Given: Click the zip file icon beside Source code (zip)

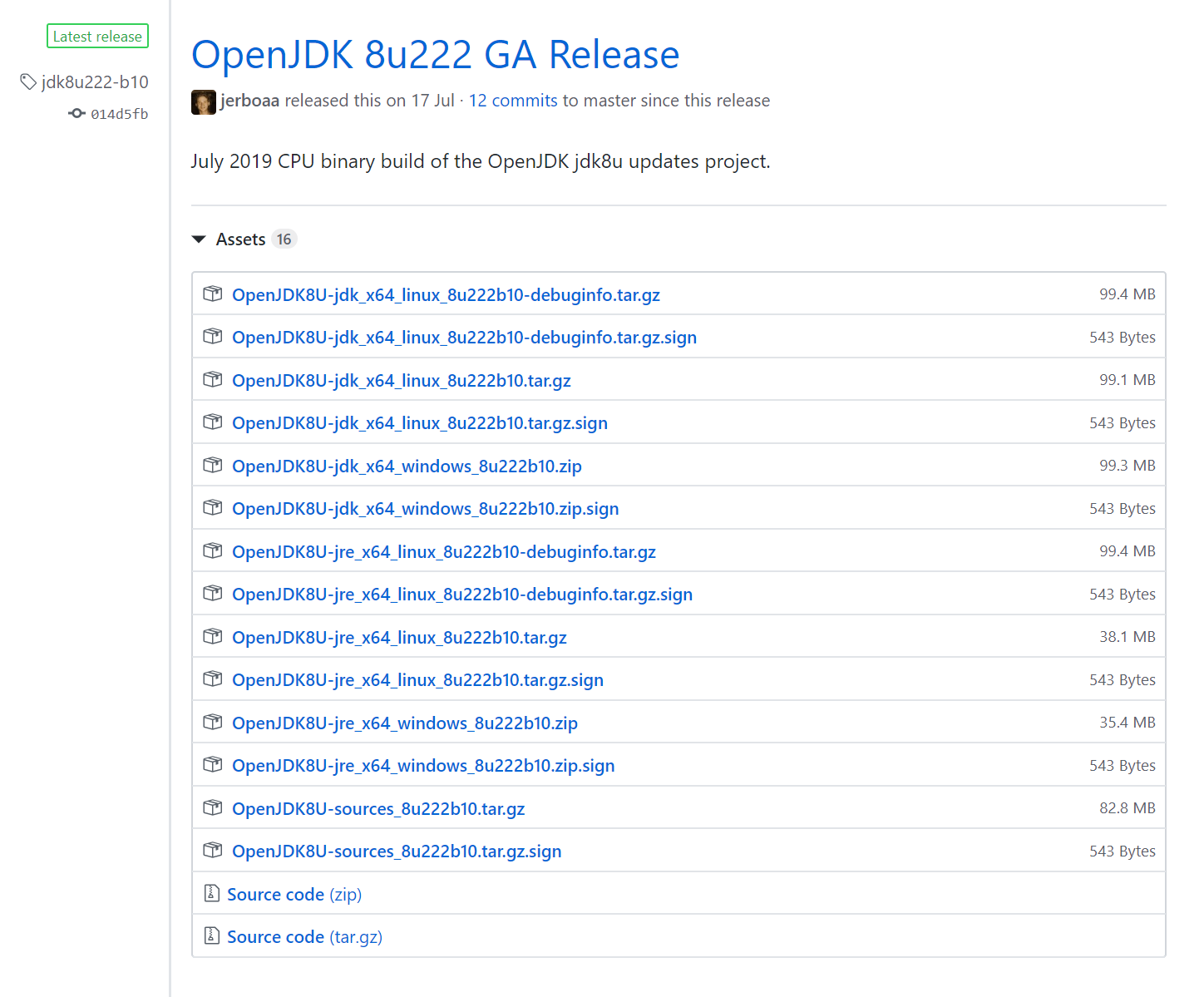Looking at the screenshot, I should (x=211, y=894).
